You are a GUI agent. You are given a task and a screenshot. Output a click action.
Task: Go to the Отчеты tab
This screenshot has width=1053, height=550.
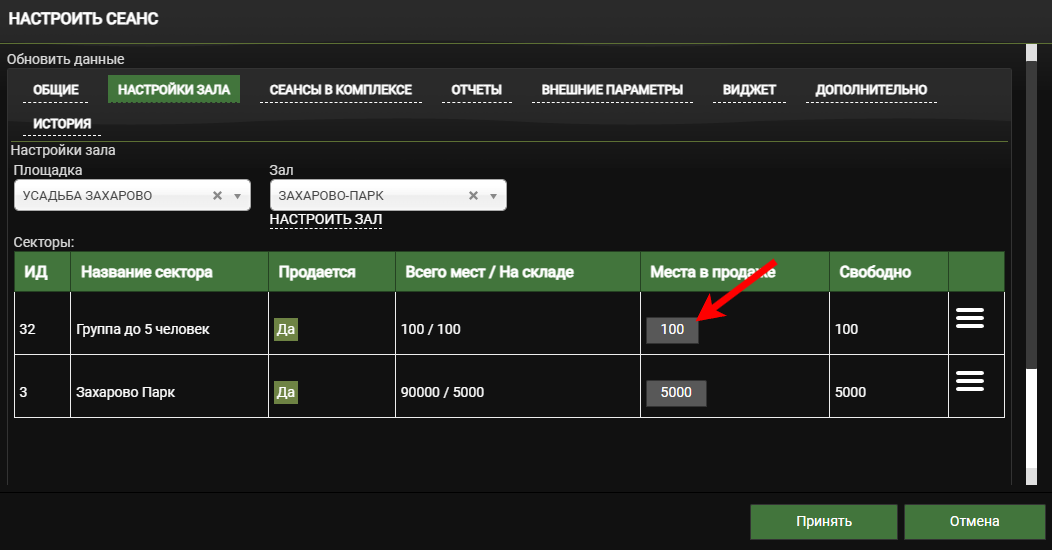[x=476, y=90]
